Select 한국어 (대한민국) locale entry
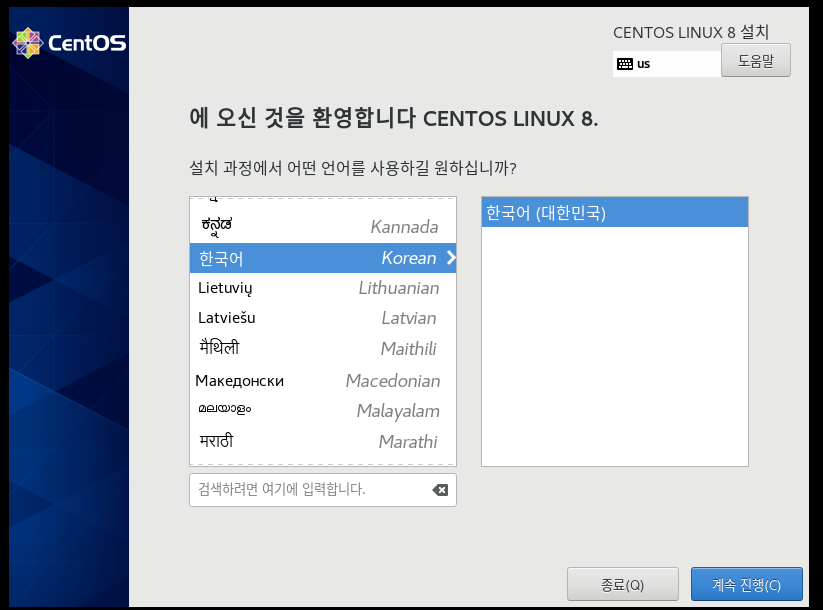The width and height of the screenshot is (823, 610). click(x=615, y=213)
